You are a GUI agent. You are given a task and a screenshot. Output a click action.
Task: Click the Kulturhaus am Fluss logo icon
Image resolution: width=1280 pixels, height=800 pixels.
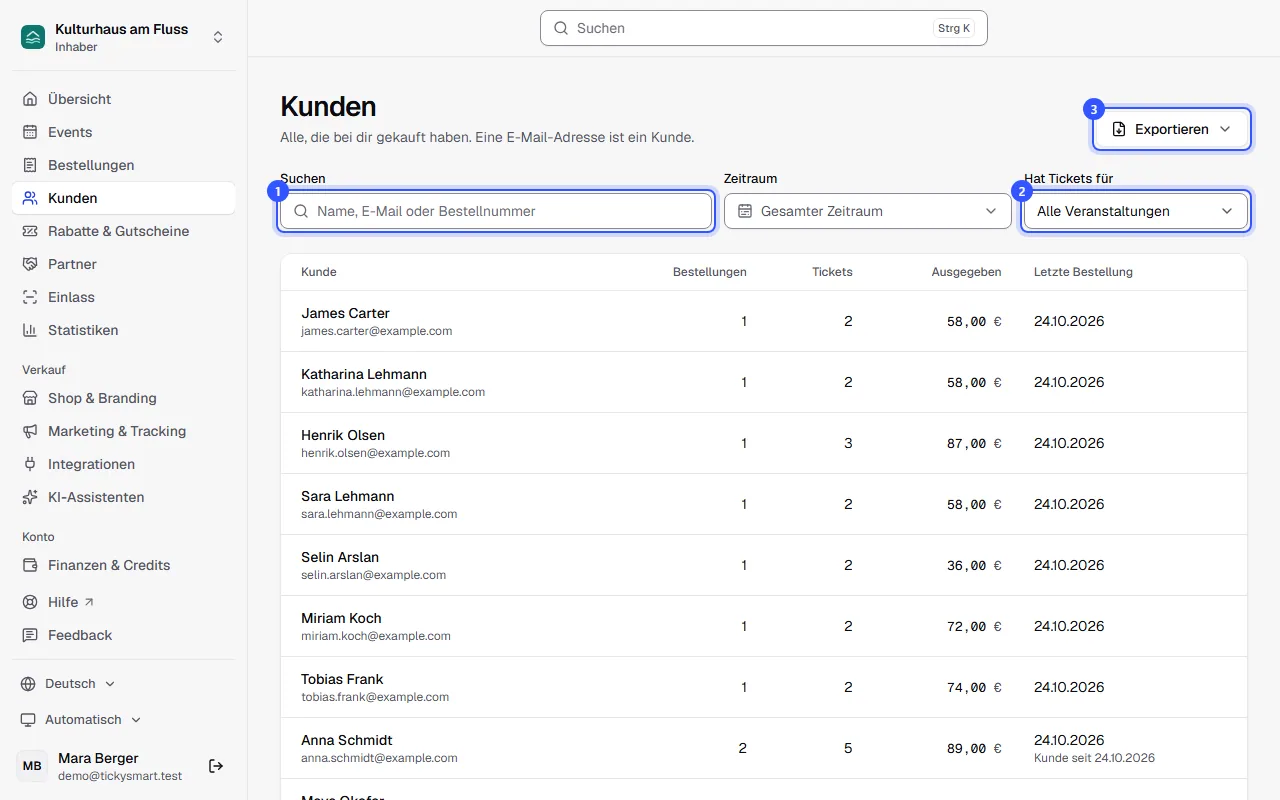(x=33, y=37)
